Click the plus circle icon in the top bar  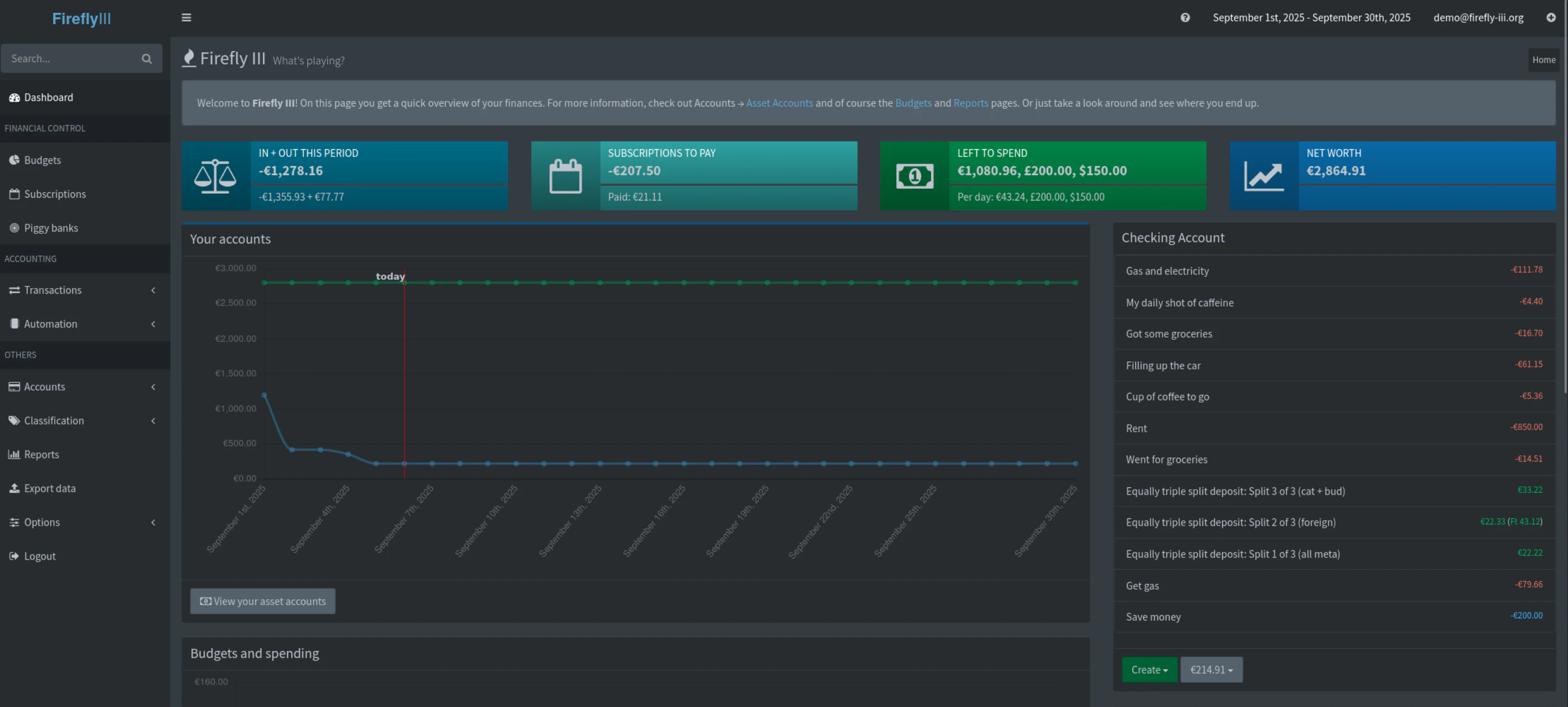click(x=1551, y=18)
